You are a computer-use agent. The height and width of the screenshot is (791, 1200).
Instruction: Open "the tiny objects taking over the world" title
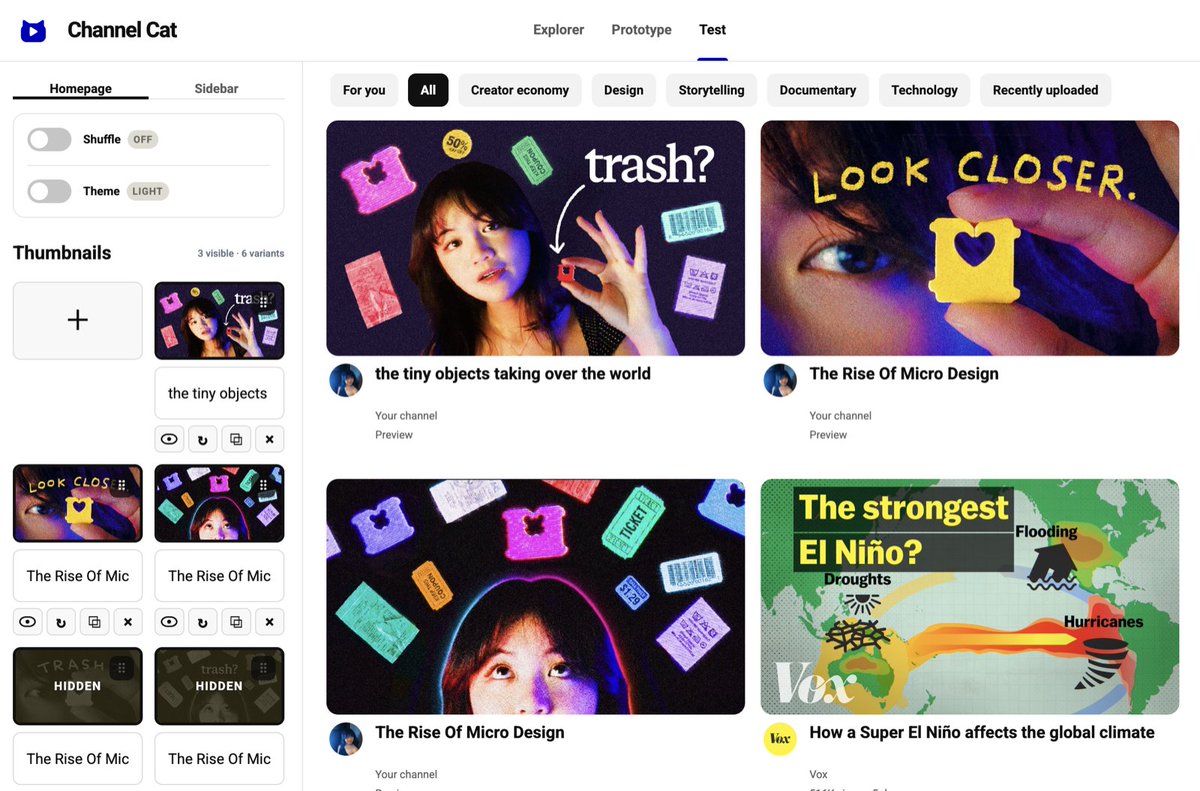(x=513, y=374)
